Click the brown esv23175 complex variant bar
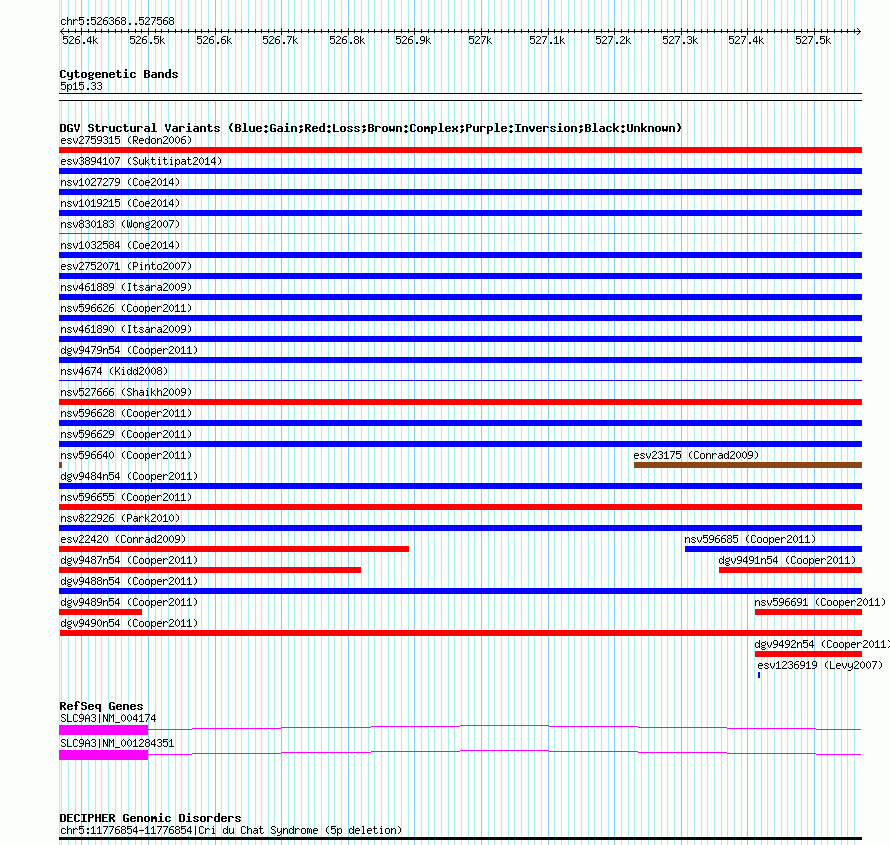Viewport: 890px width, 845px height. pos(748,465)
